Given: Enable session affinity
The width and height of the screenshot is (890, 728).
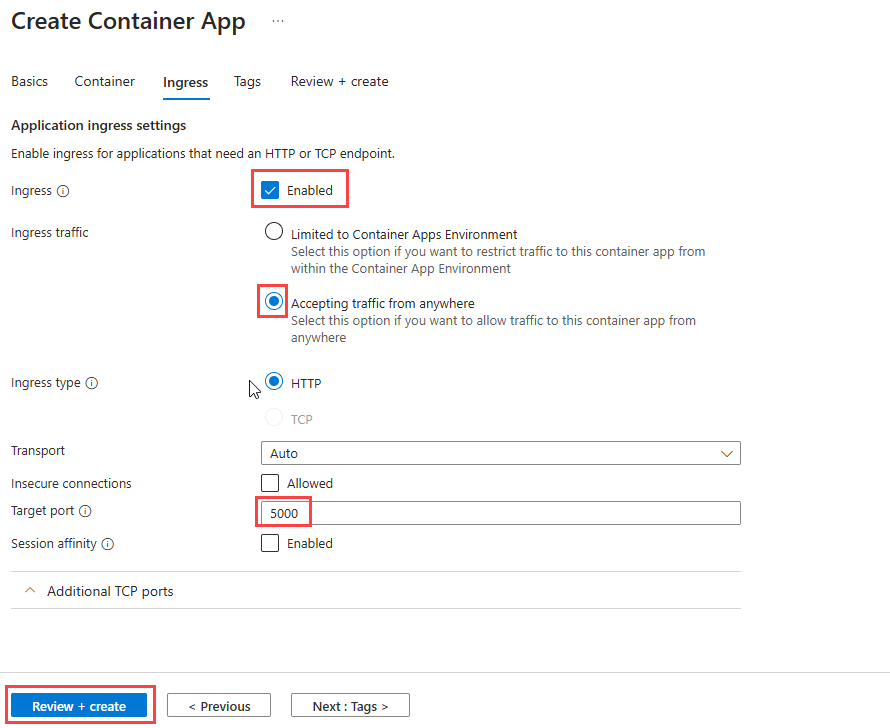Looking at the screenshot, I should coord(269,543).
